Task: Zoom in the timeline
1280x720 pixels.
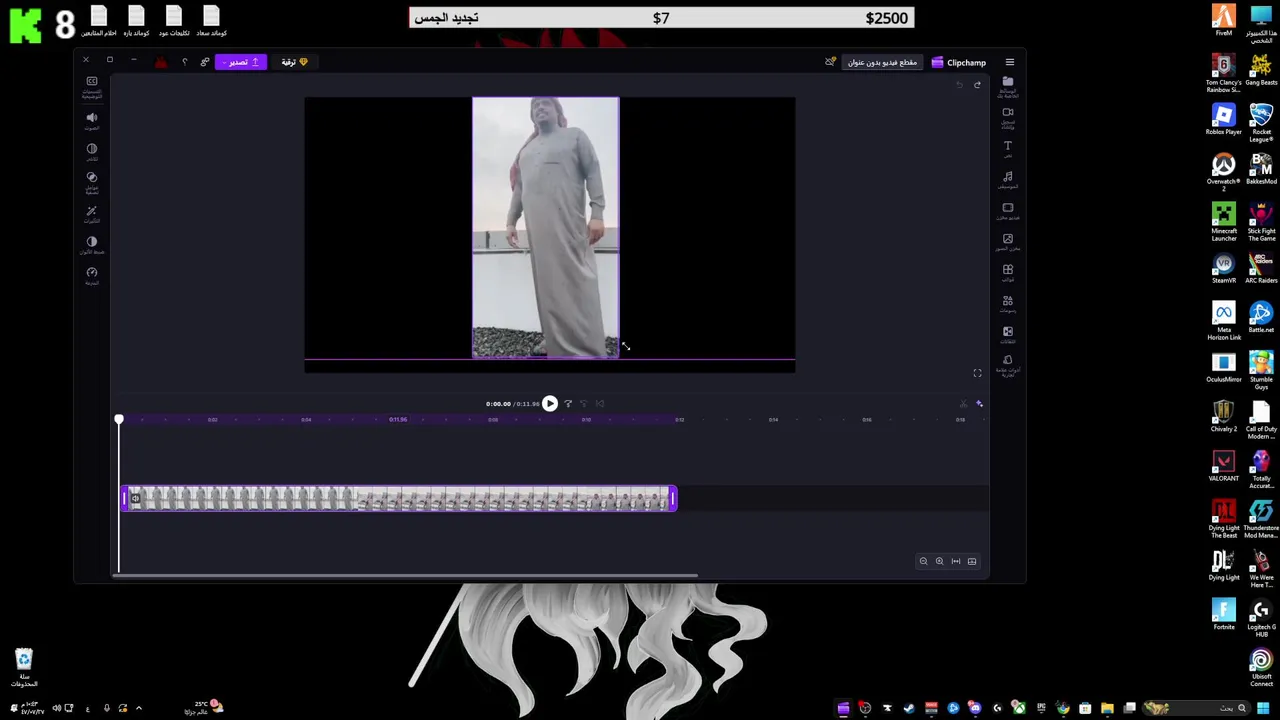Action: (939, 562)
